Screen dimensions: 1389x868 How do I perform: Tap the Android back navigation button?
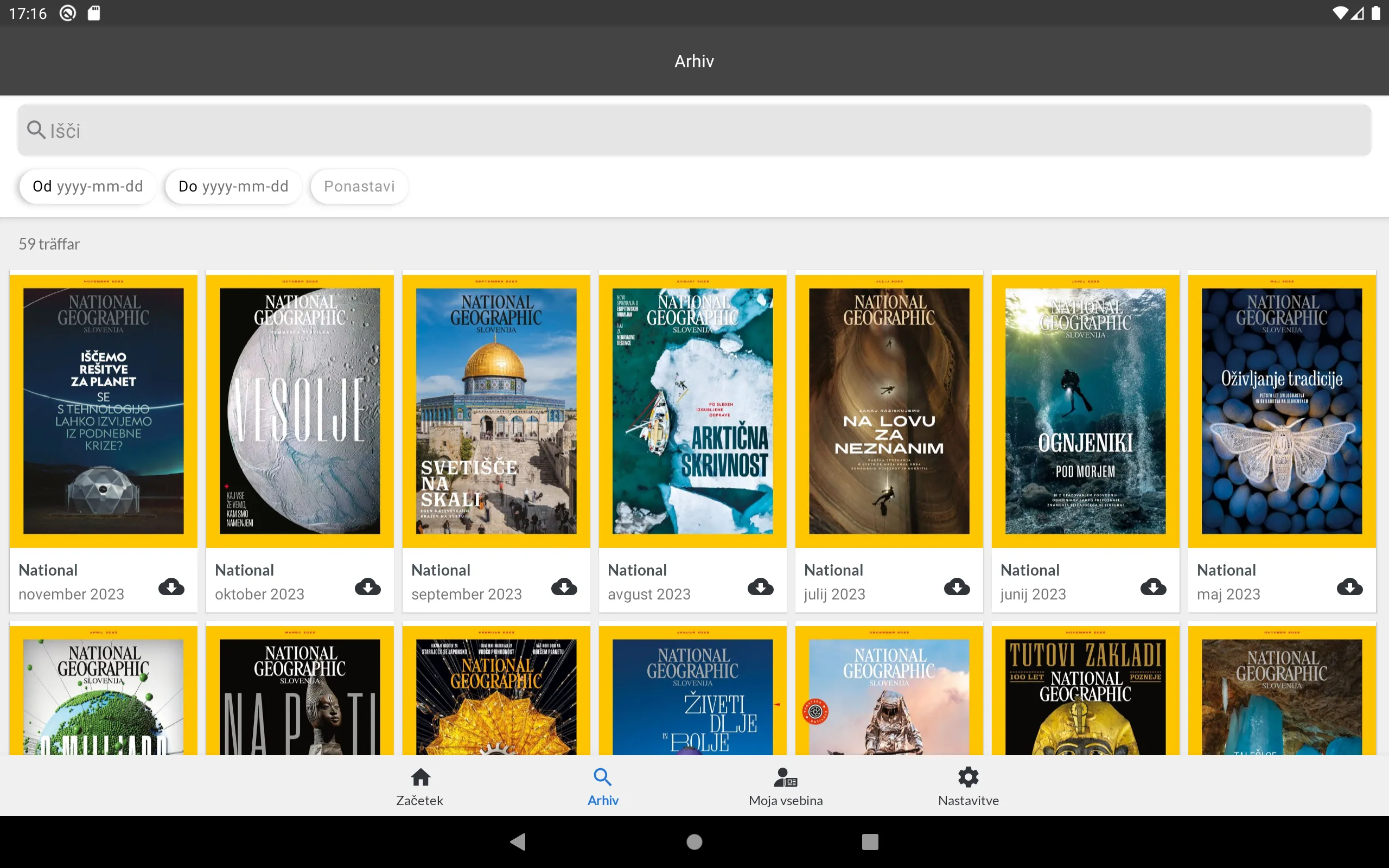click(x=518, y=841)
